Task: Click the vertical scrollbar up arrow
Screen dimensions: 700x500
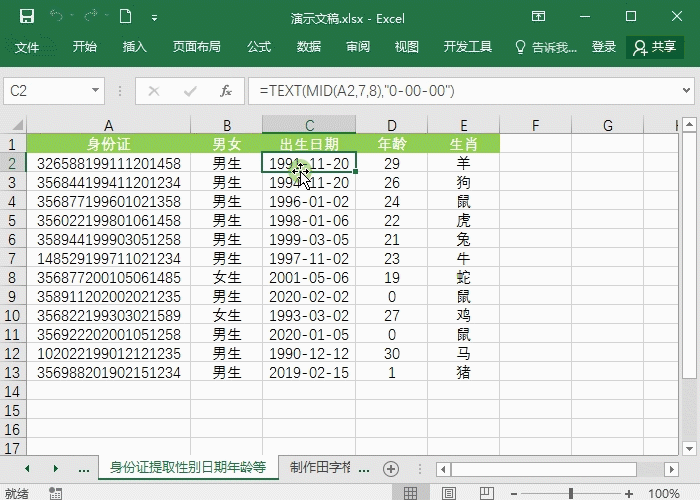Action: coord(689,125)
